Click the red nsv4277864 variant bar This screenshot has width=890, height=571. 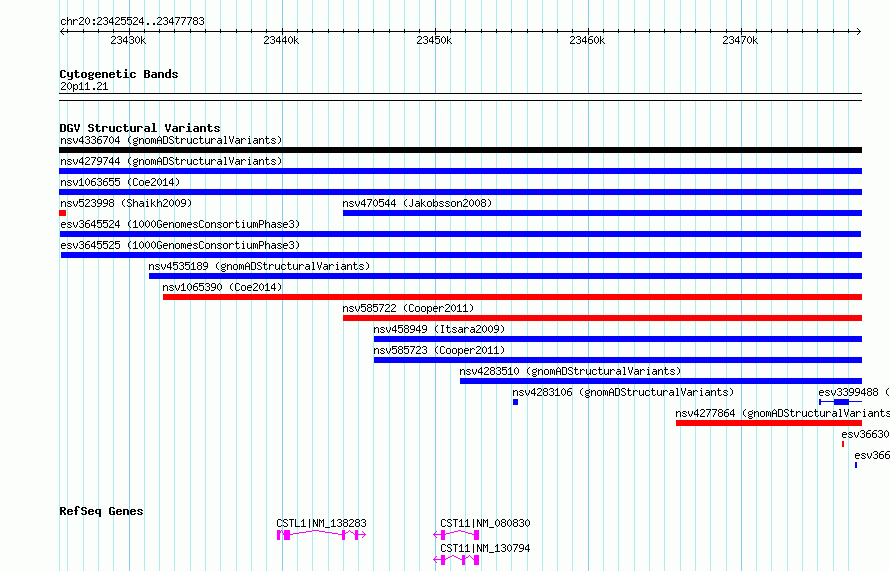(769, 423)
